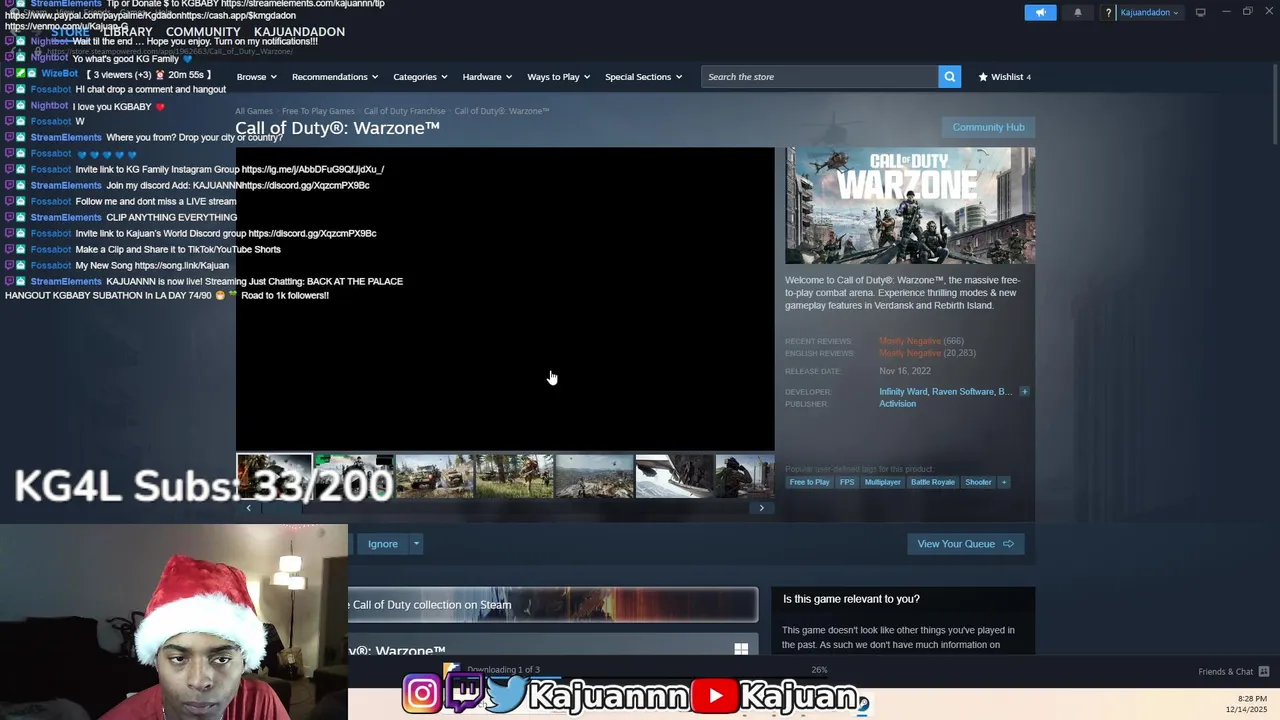
Task: Select the first screenshot thumbnail
Action: (x=274, y=476)
